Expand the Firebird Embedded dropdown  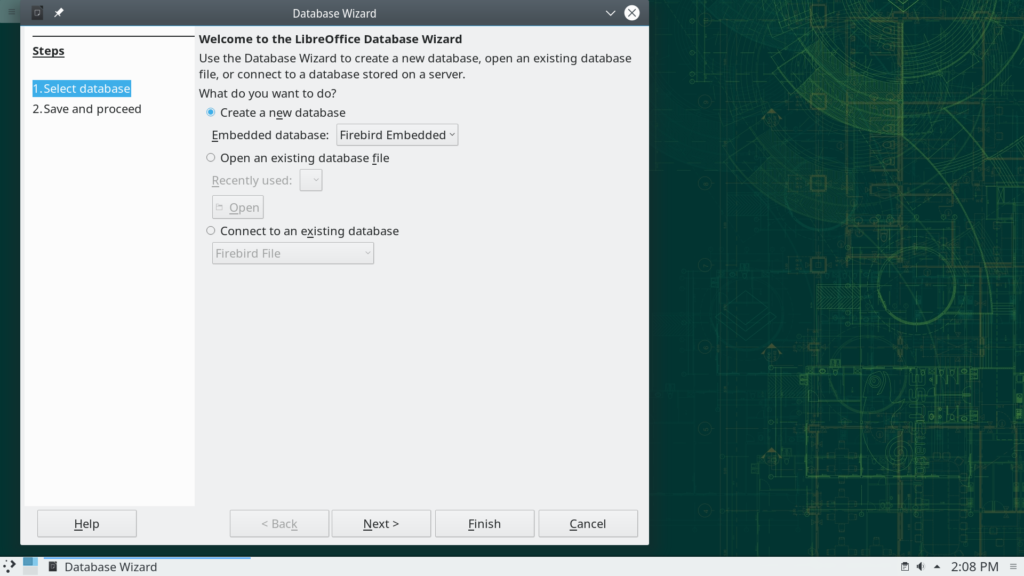(x=397, y=135)
